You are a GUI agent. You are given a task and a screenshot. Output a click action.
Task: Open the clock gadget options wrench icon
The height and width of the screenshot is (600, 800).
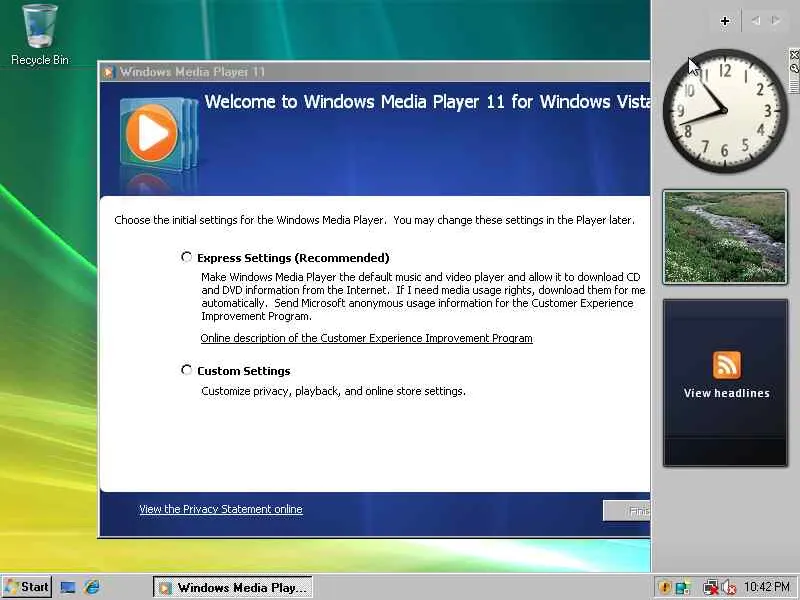click(x=794, y=67)
